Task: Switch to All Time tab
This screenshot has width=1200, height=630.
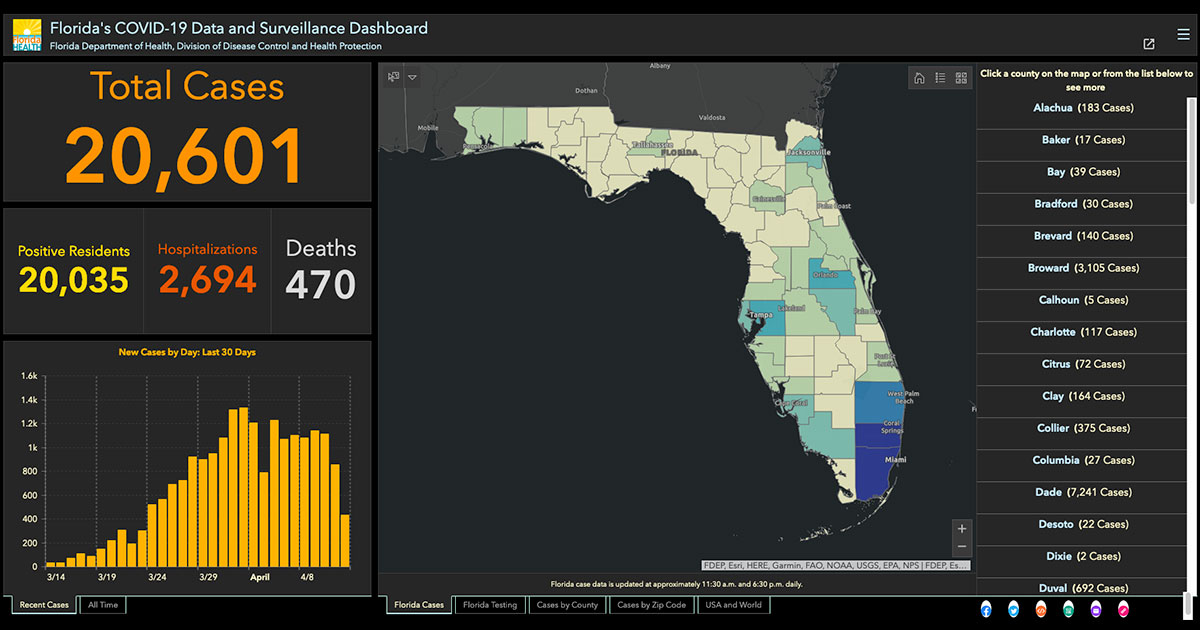Action: [103, 605]
